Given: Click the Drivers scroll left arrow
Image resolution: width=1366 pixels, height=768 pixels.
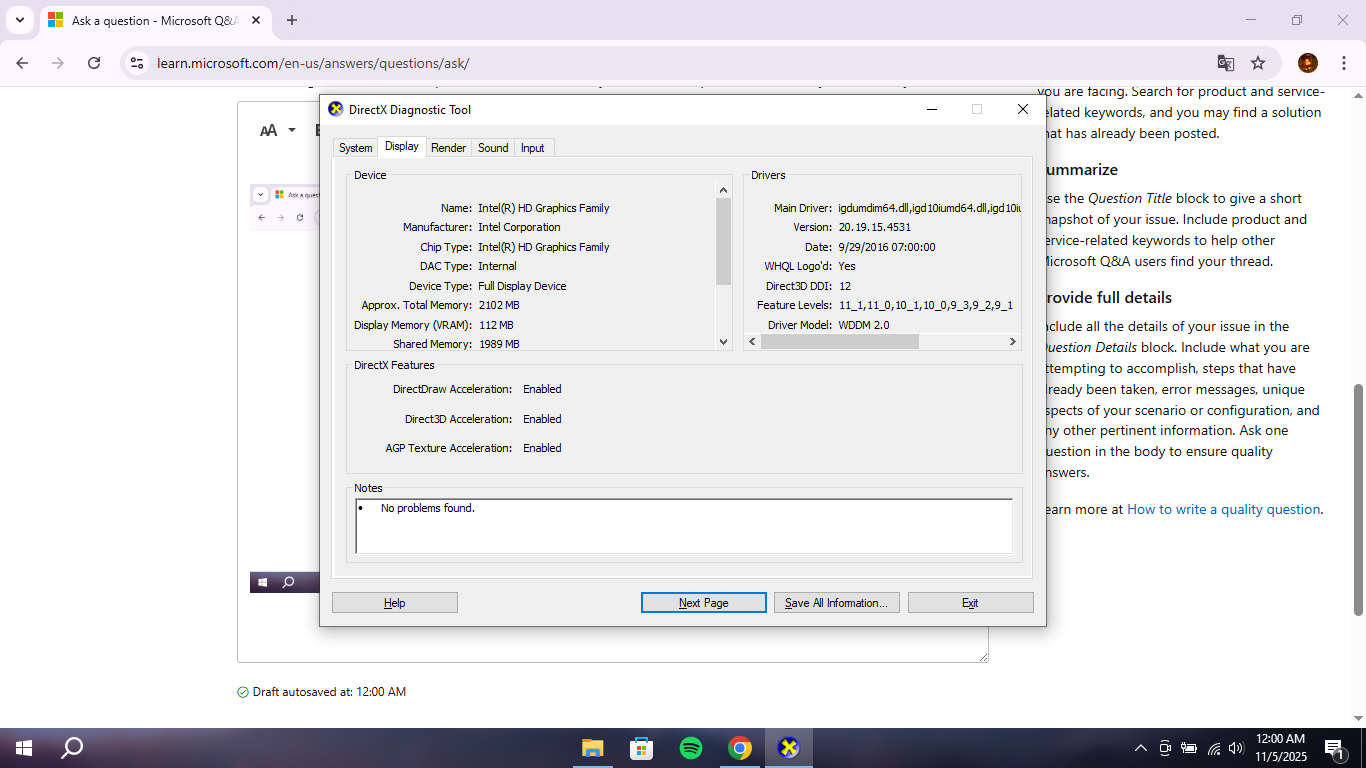Looking at the screenshot, I should pos(753,341).
